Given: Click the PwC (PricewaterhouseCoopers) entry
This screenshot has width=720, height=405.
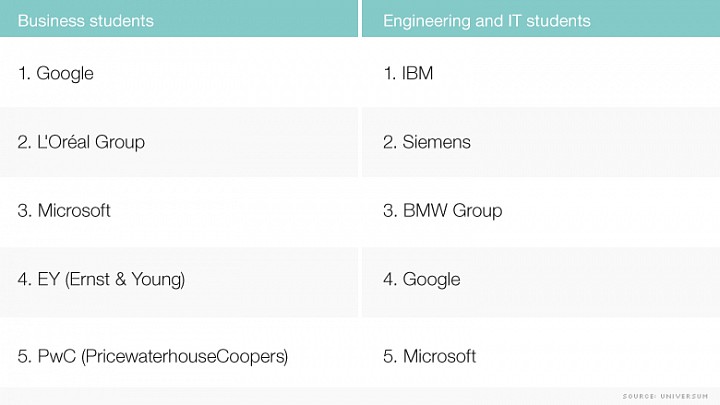Looking at the screenshot, I should [x=163, y=356].
